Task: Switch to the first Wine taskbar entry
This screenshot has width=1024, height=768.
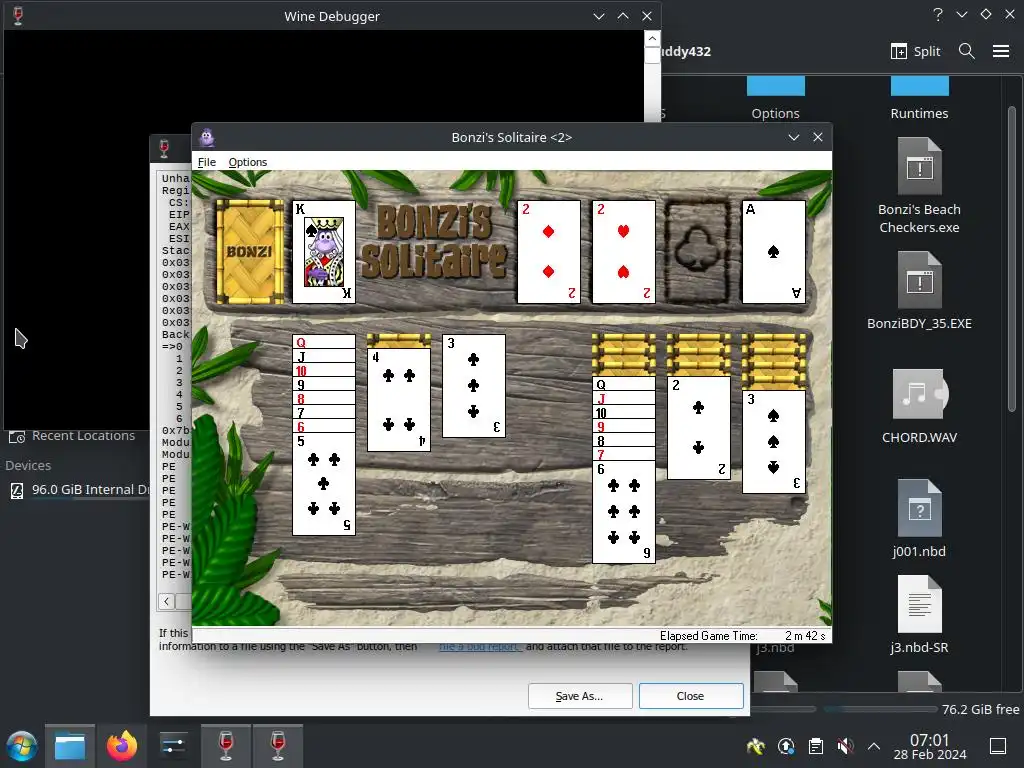Action: (226, 746)
